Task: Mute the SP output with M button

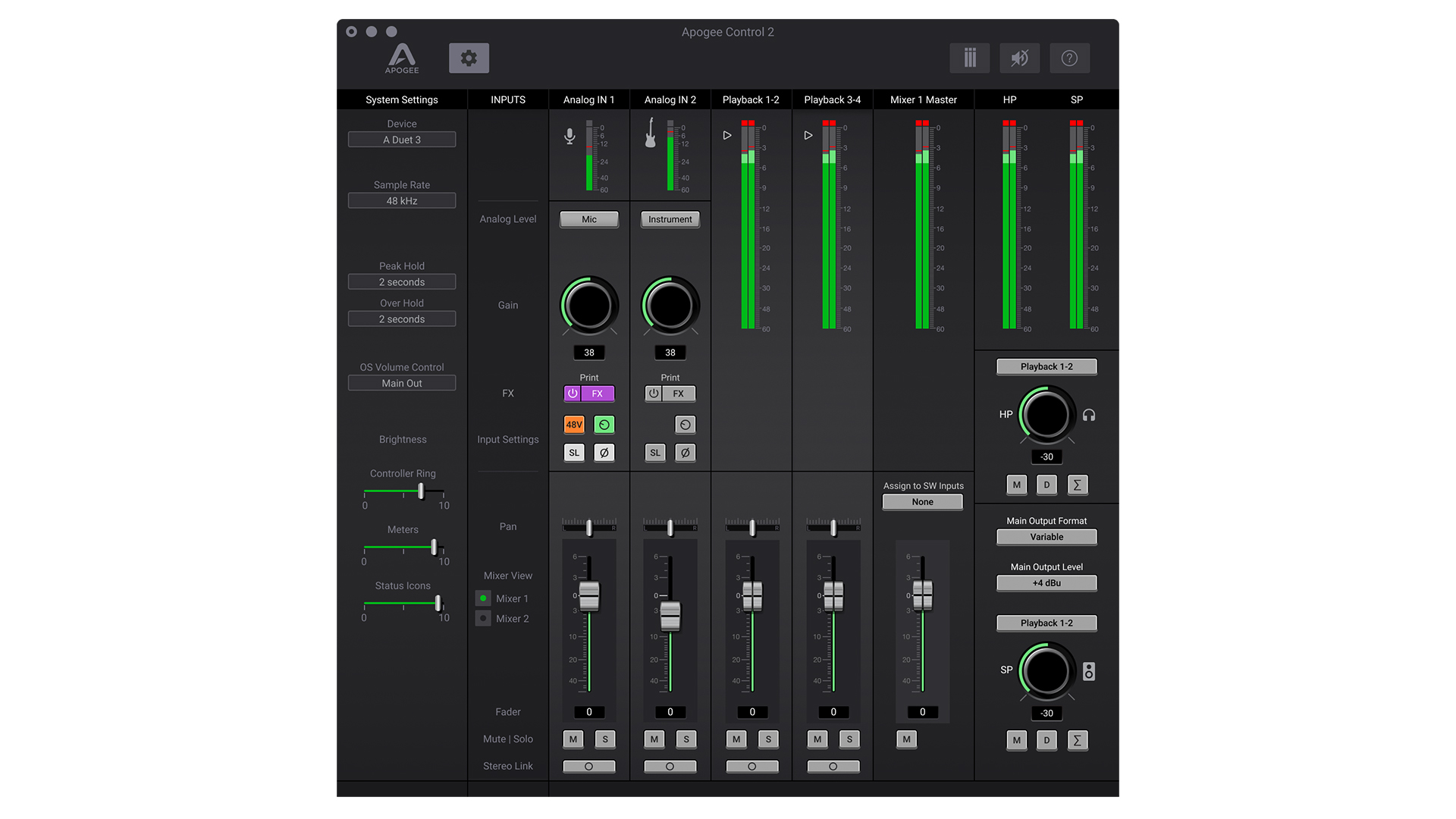Action: click(x=1017, y=740)
